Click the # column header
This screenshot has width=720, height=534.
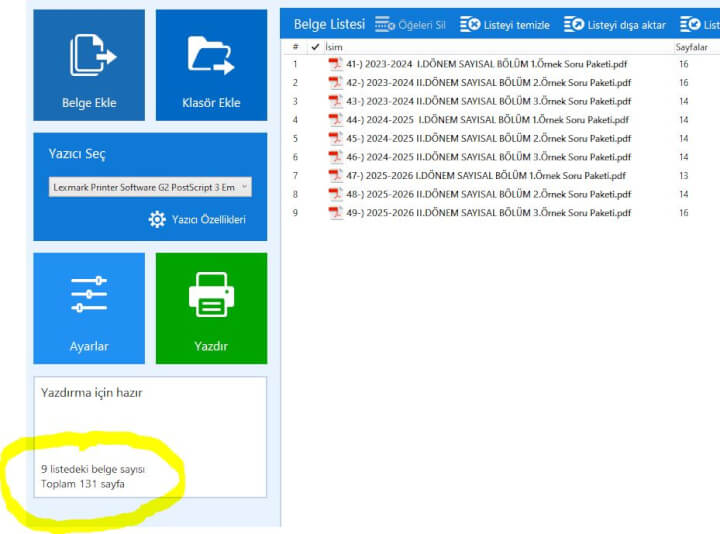click(x=296, y=47)
